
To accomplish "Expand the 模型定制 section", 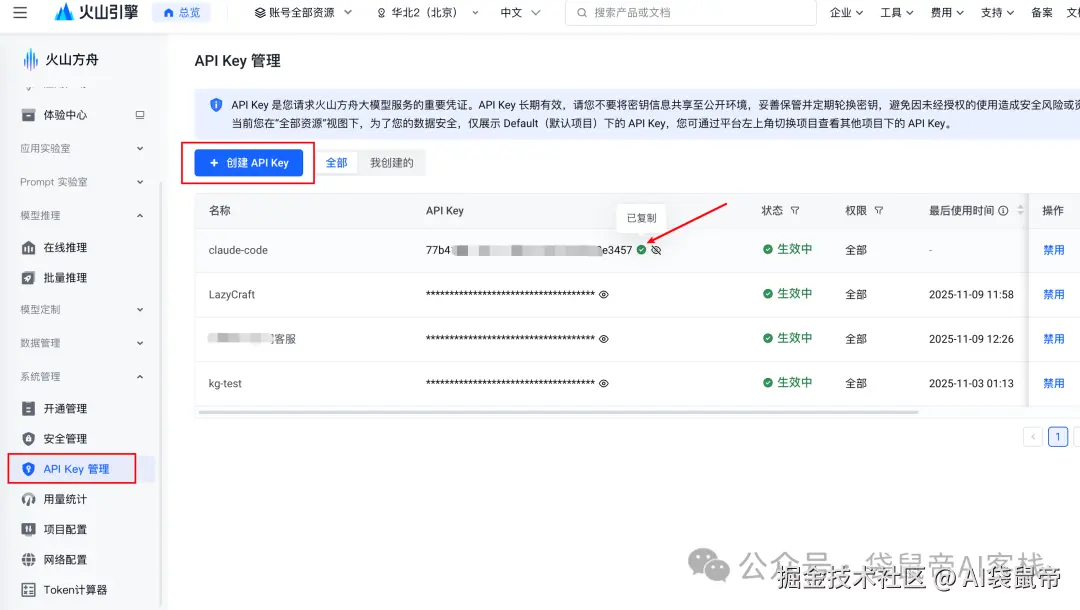I will [82, 310].
